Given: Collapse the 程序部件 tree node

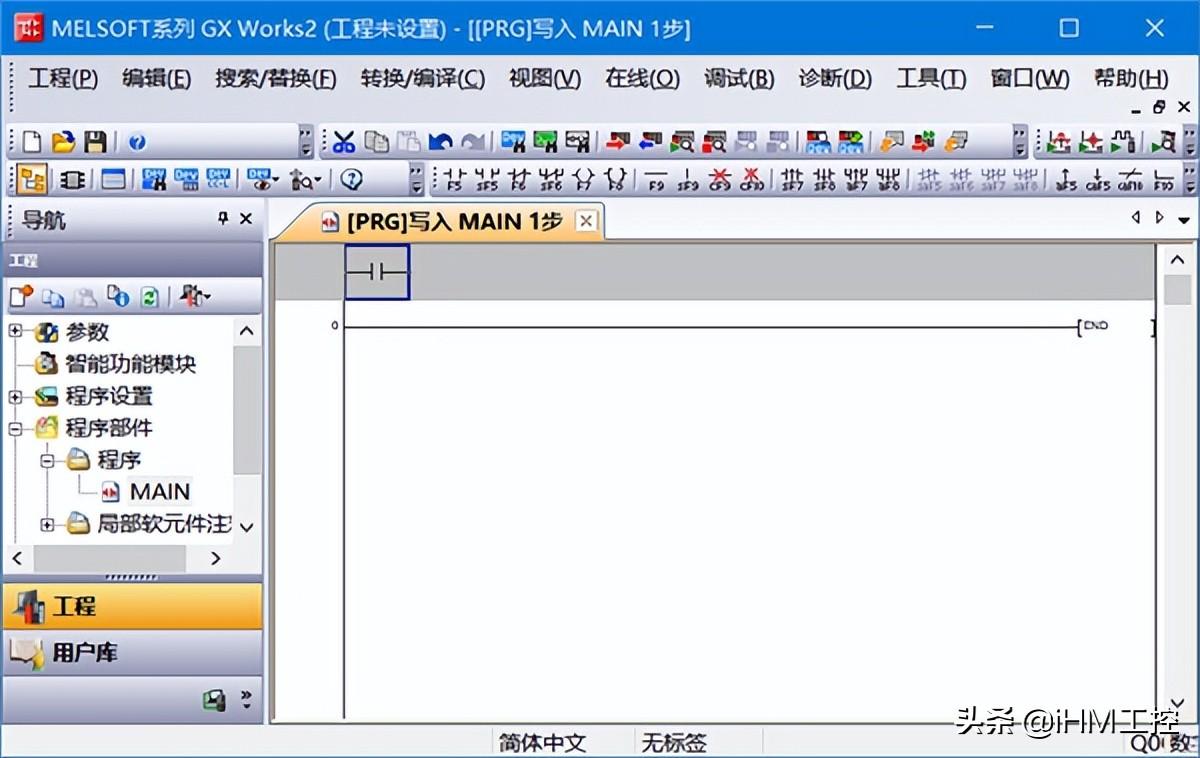Looking at the screenshot, I should (x=15, y=428).
